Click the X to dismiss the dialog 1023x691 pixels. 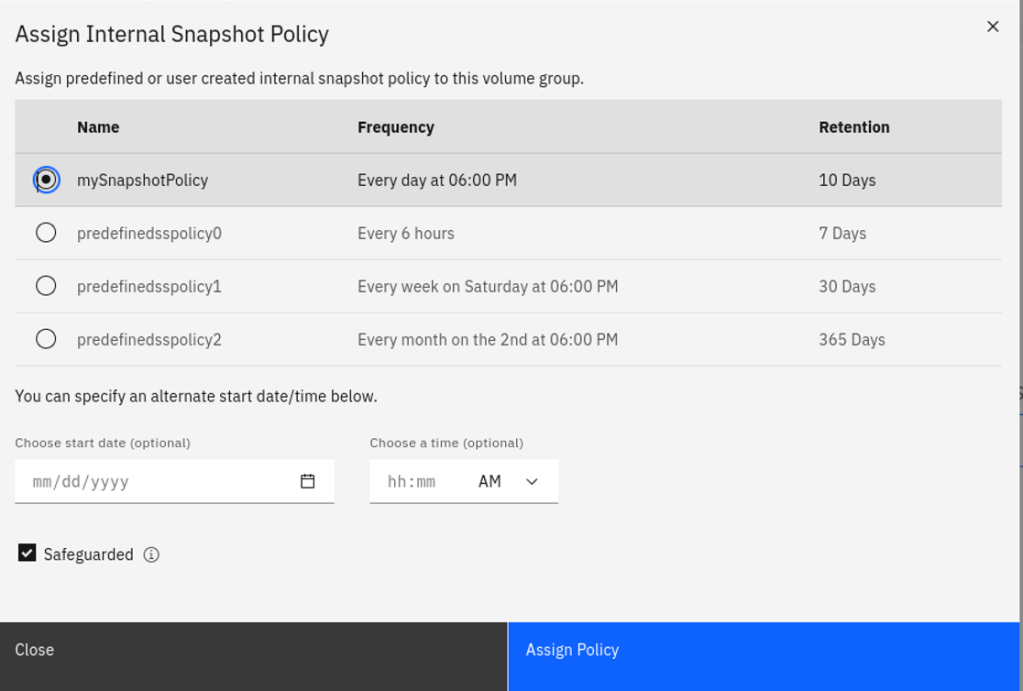992,27
